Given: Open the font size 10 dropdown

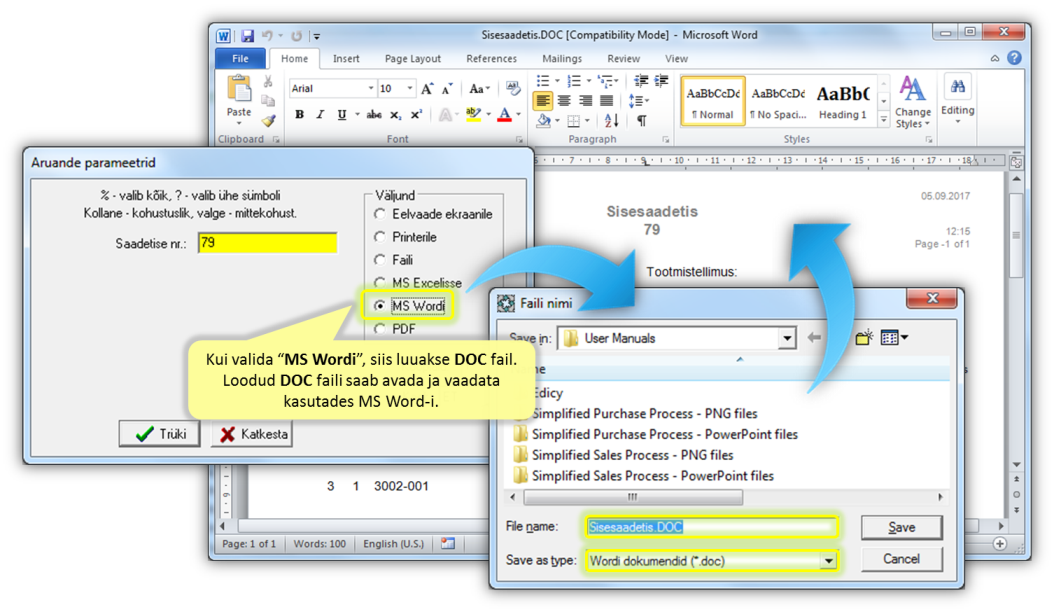Looking at the screenshot, I should coord(409,89).
